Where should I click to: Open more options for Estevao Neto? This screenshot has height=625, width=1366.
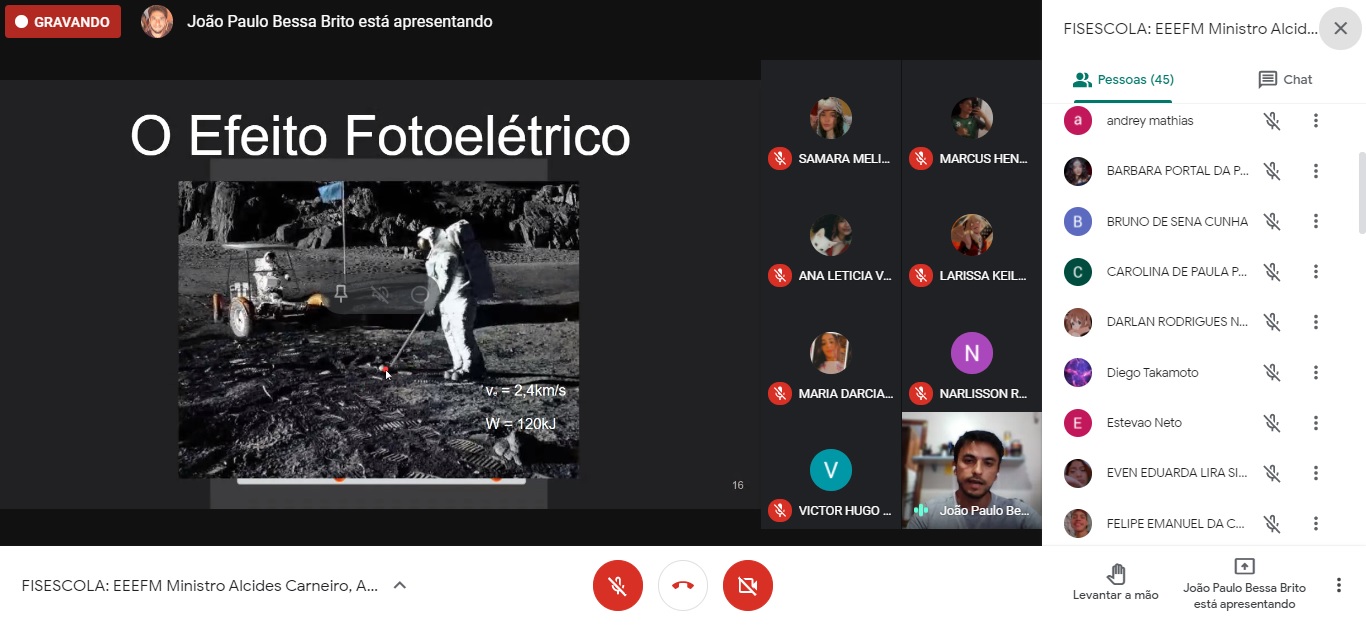pos(1316,423)
